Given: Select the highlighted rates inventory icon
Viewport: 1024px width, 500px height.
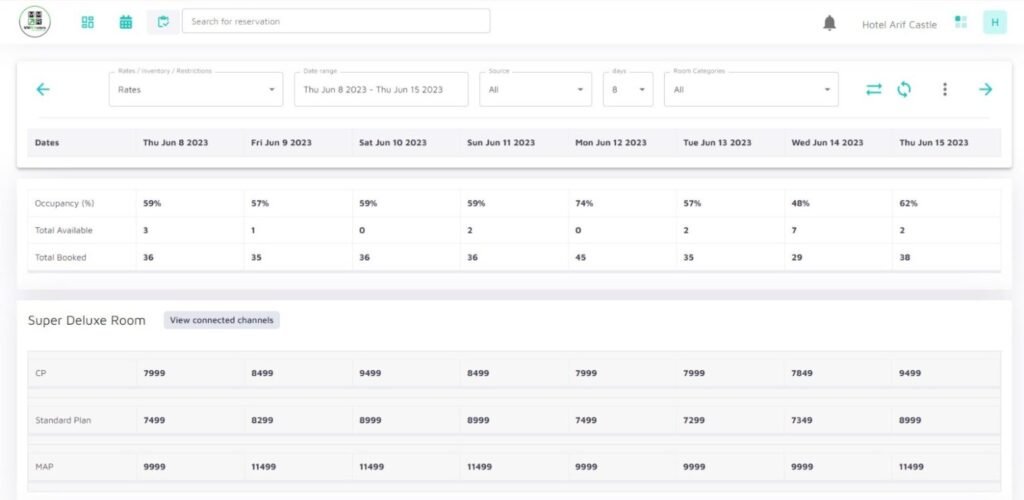Looking at the screenshot, I should coord(163,22).
